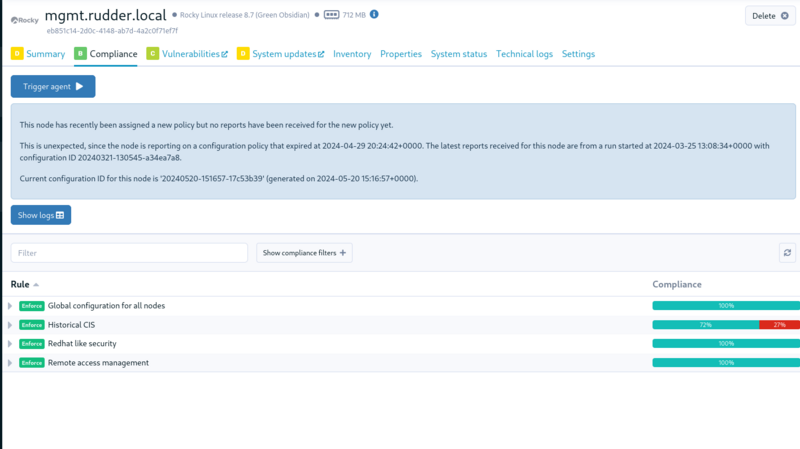
Task: Click the Remote access management 100% compliance bar
Action: [x=726, y=362]
